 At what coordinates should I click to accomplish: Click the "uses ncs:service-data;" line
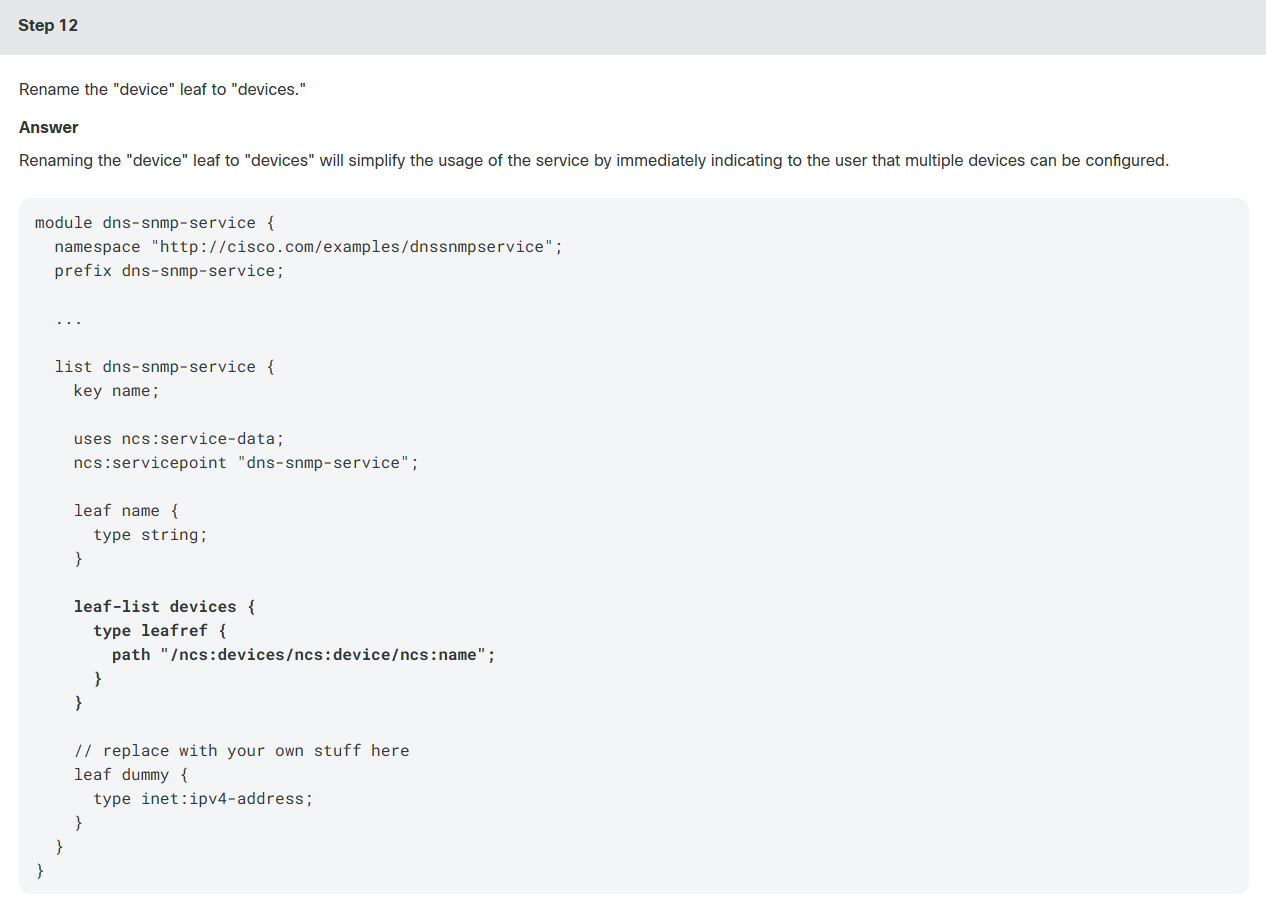click(x=179, y=438)
